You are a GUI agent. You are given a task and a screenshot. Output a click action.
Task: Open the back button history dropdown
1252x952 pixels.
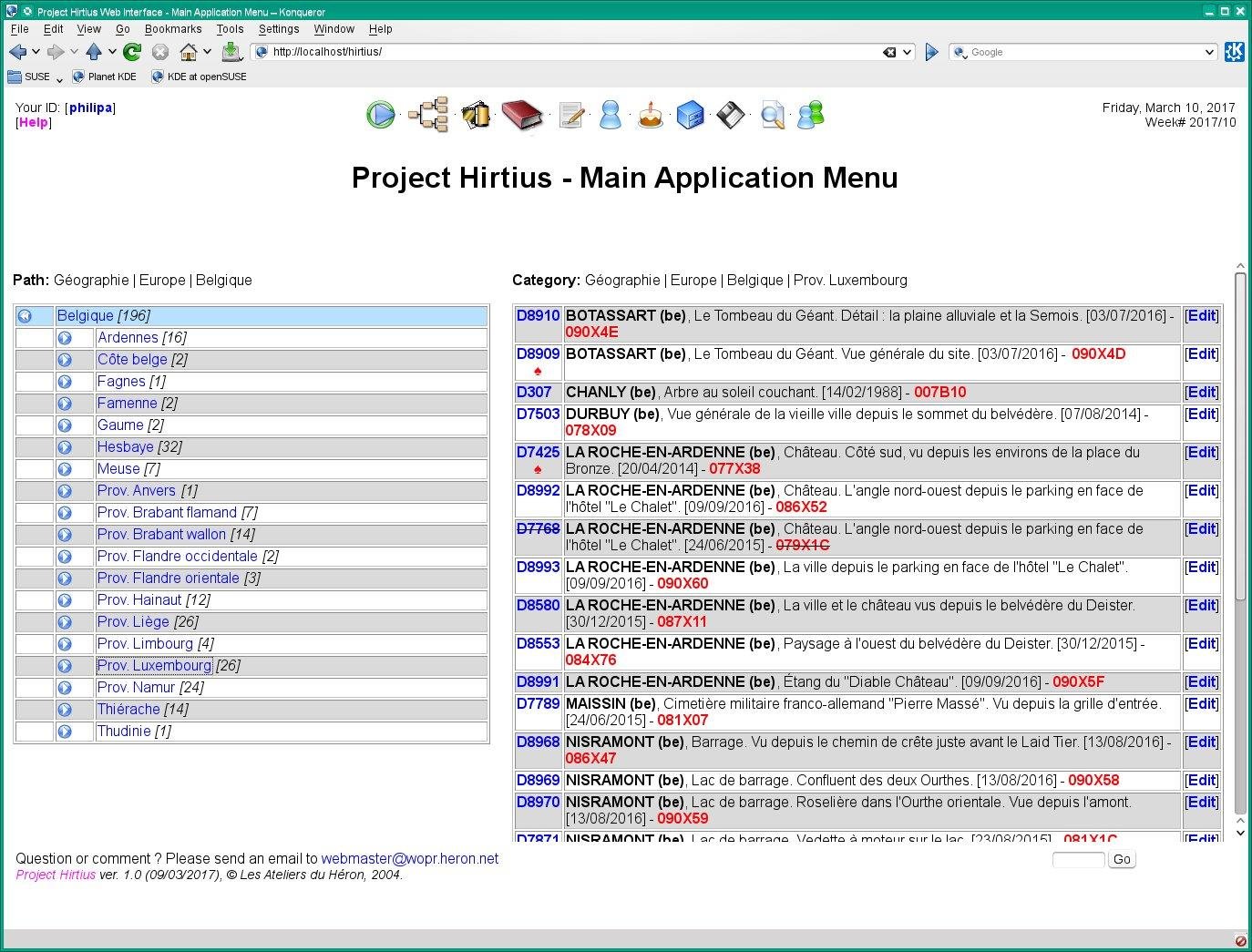coord(35,52)
